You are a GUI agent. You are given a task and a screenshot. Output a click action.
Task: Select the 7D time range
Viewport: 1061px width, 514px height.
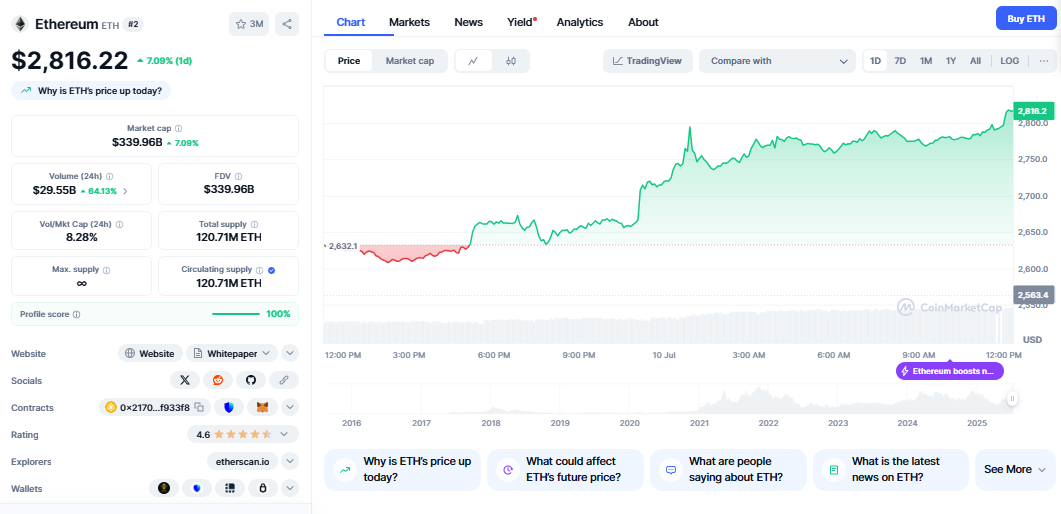tap(900, 61)
